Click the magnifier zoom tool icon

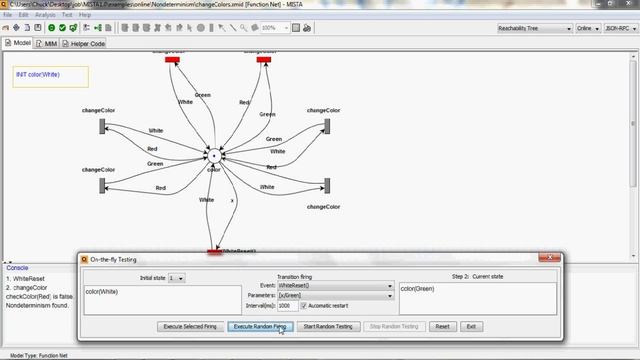(244, 28)
